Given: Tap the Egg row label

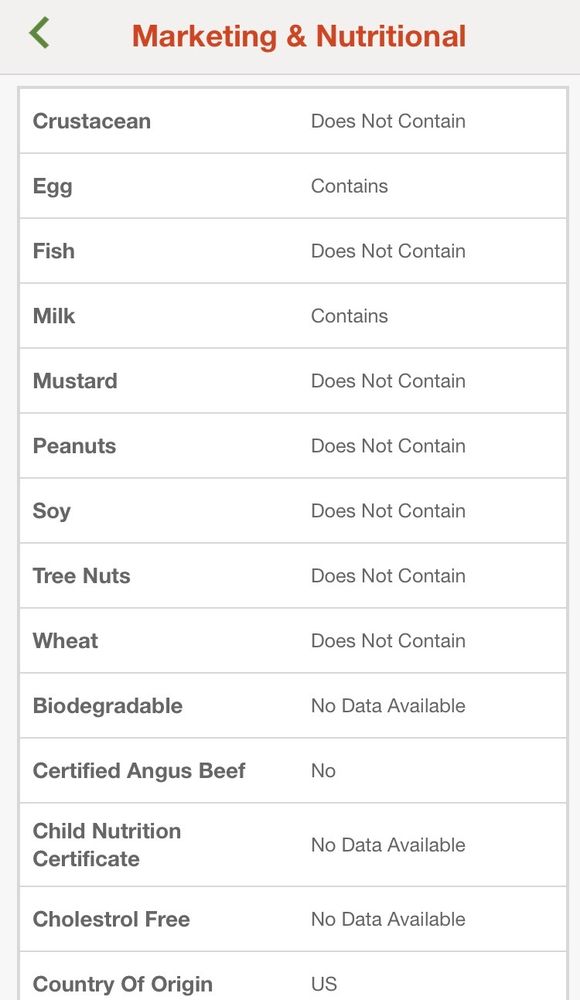Looking at the screenshot, I should click(52, 187).
